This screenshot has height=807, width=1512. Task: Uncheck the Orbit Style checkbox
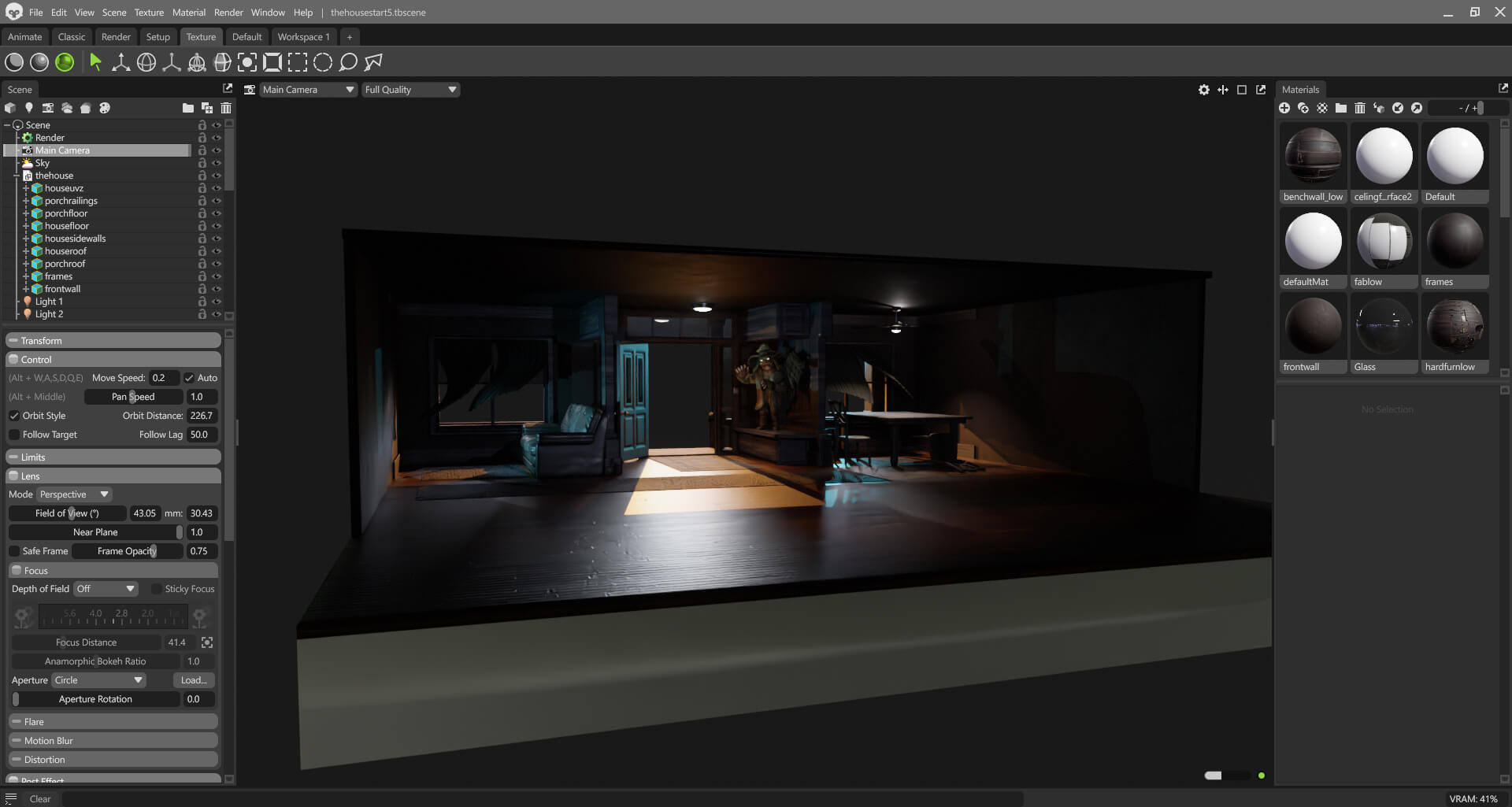14,416
